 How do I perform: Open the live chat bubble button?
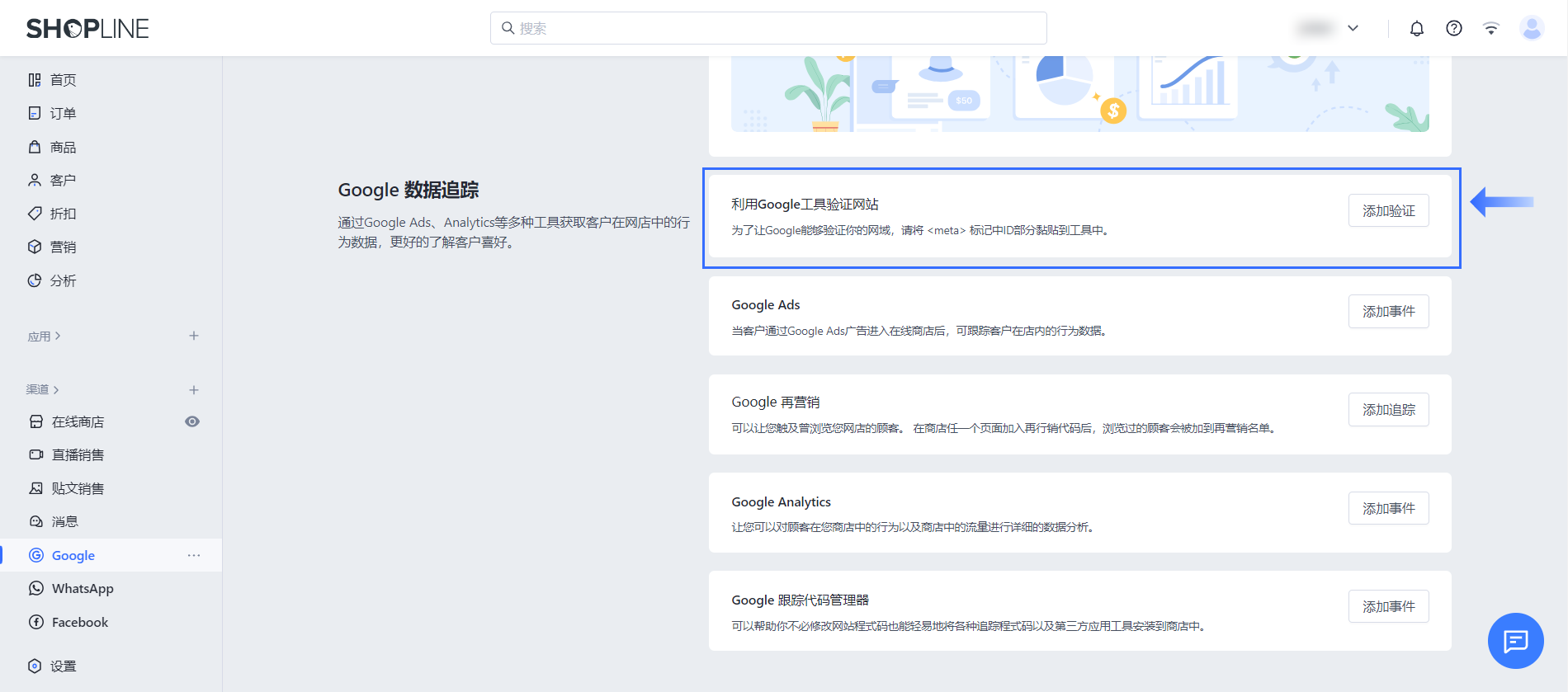pos(1515,641)
